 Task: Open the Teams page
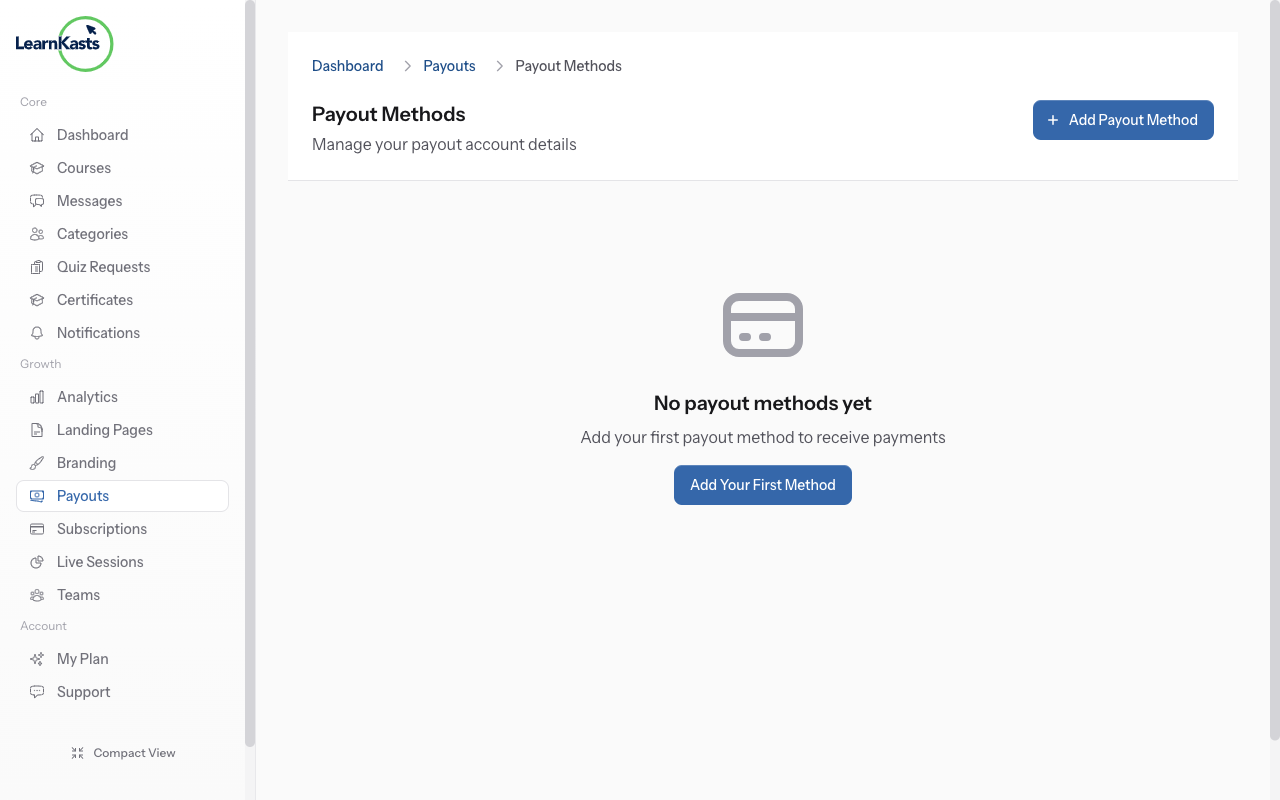78,594
